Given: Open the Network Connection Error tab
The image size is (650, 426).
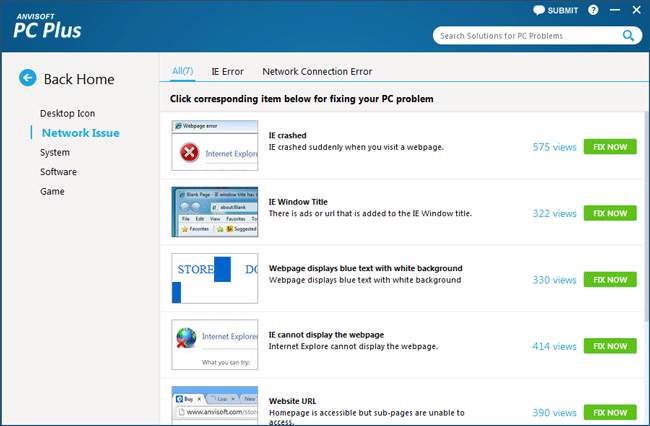Looking at the screenshot, I should coord(317,72).
